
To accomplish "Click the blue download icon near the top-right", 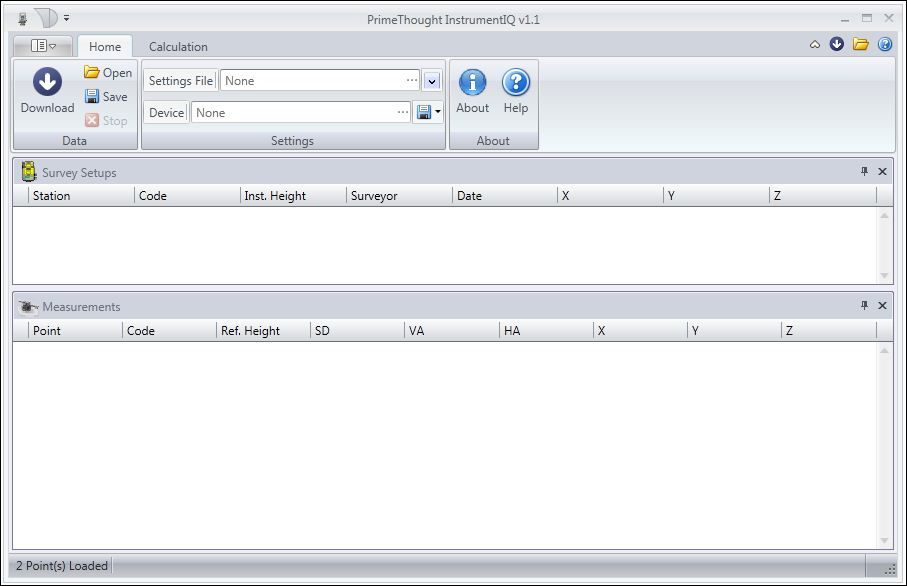I will point(838,44).
